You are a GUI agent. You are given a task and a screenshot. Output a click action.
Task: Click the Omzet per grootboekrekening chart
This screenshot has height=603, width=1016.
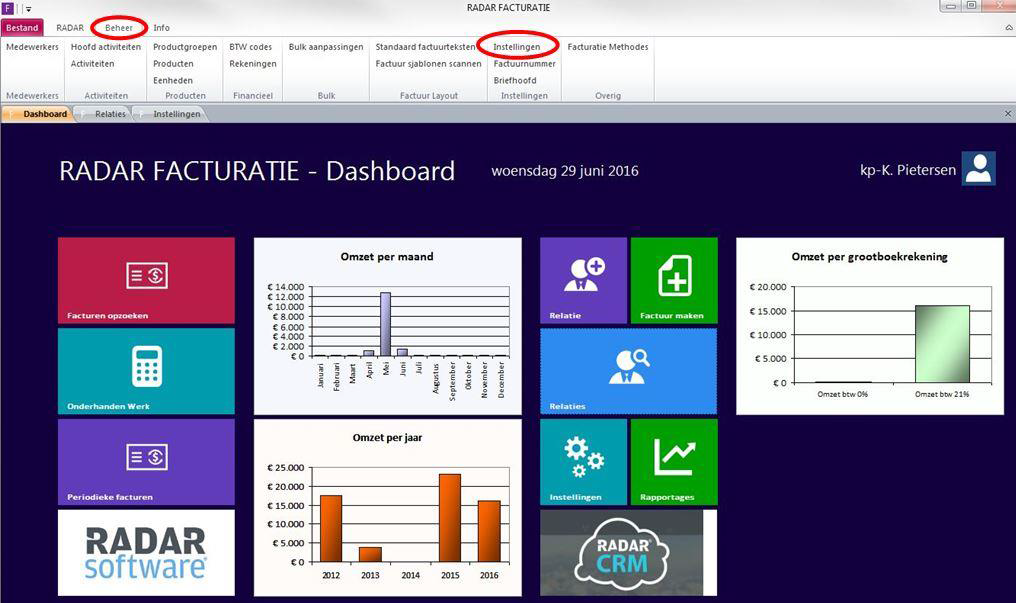870,326
